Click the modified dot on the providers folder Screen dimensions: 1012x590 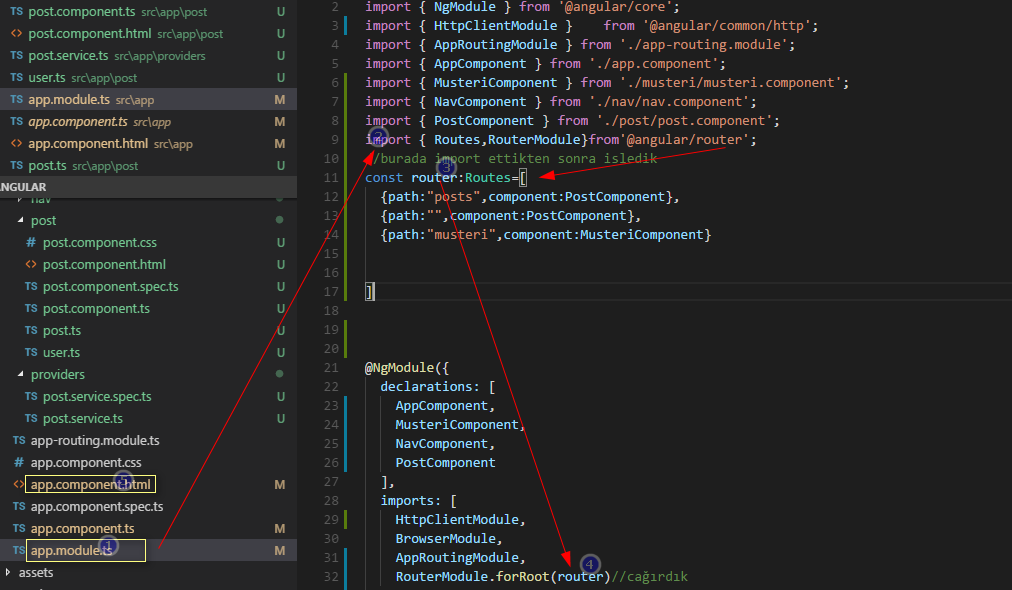pyautogui.click(x=279, y=374)
